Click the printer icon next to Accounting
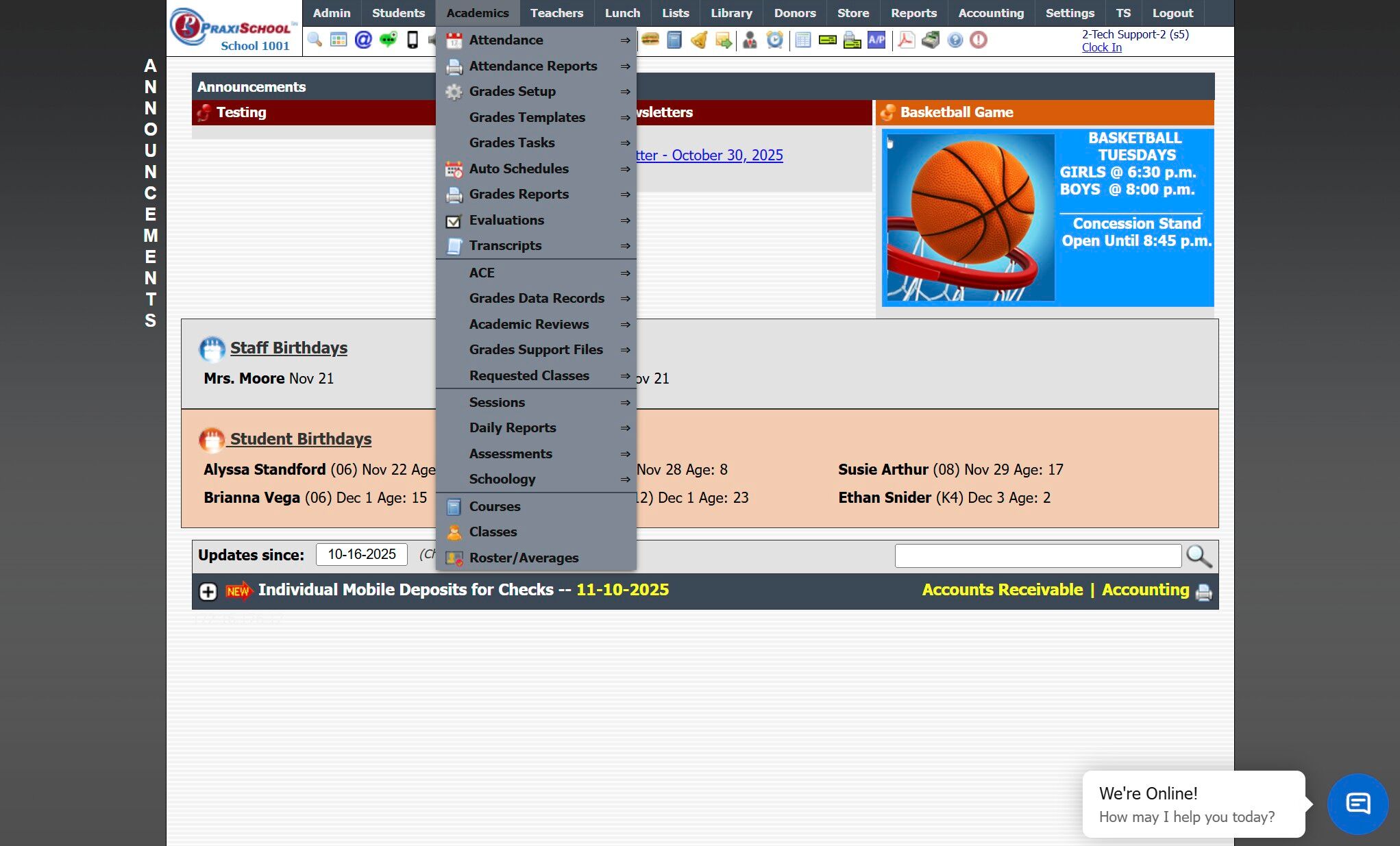The width and height of the screenshot is (1400, 846). tap(1203, 592)
